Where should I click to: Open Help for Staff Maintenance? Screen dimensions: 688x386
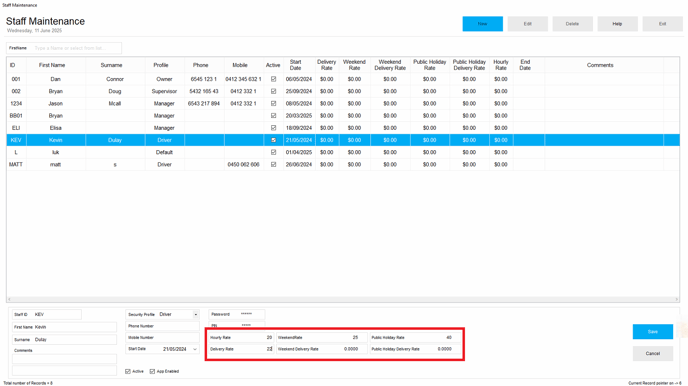click(x=617, y=24)
